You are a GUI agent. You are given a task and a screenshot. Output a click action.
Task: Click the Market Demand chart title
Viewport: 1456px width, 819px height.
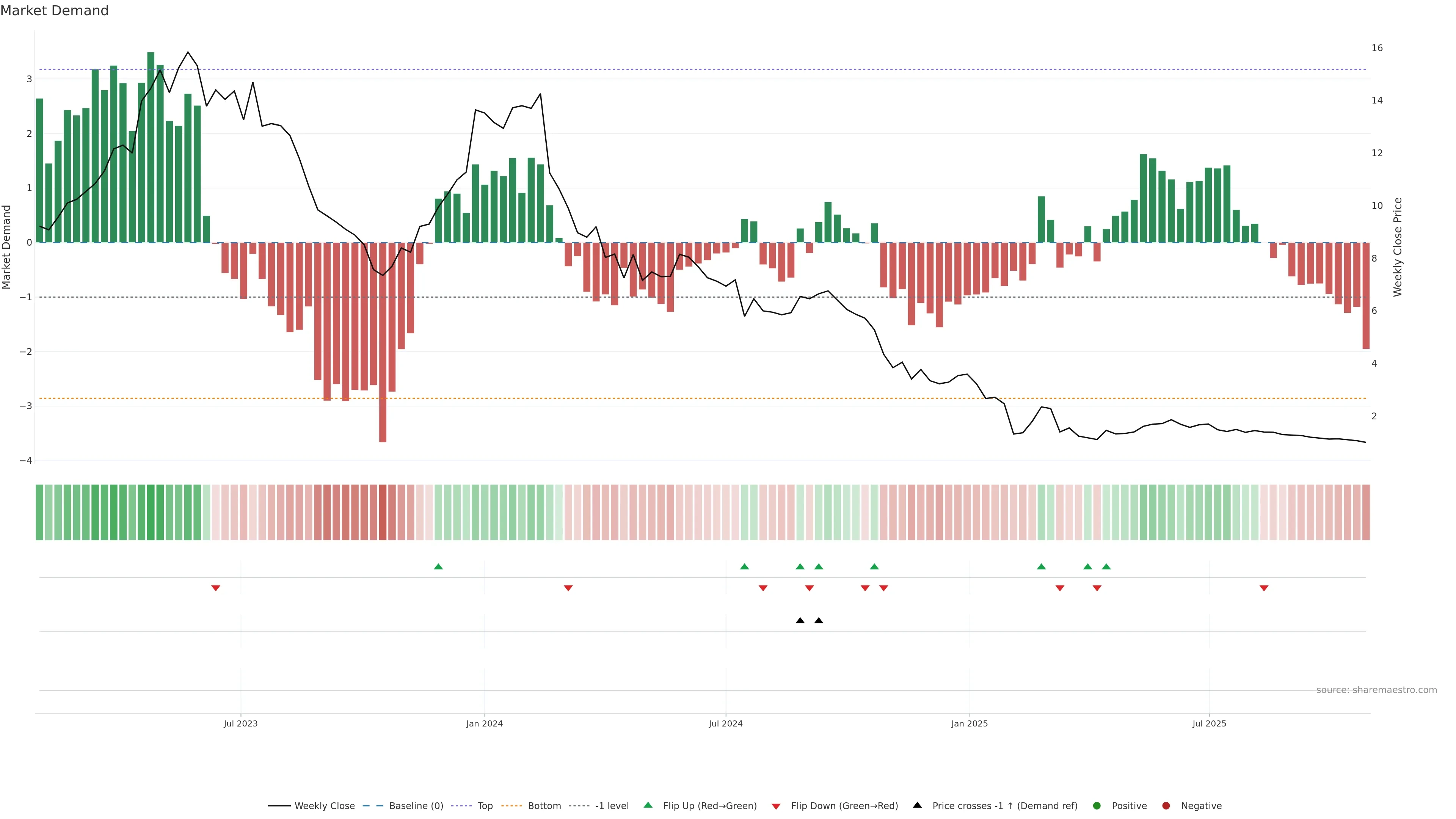point(54,11)
